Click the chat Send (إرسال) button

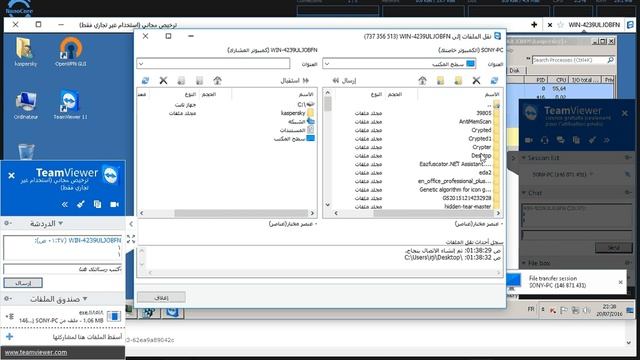(x=23, y=283)
